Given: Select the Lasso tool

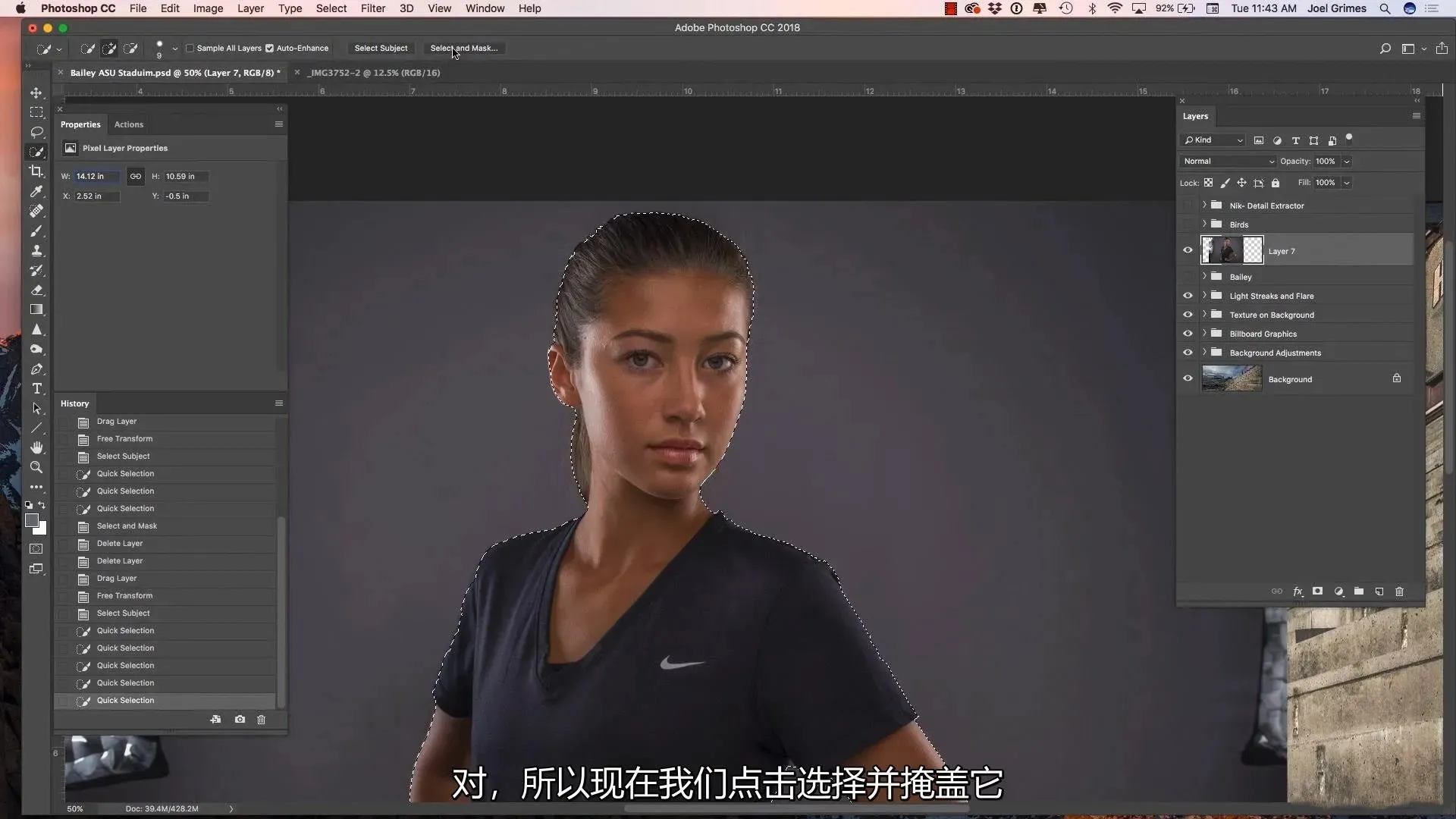Looking at the screenshot, I should tap(36, 132).
